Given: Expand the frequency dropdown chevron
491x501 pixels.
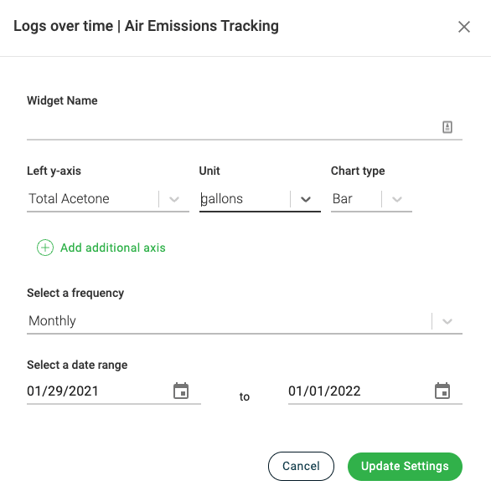Looking at the screenshot, I should 447,321.
